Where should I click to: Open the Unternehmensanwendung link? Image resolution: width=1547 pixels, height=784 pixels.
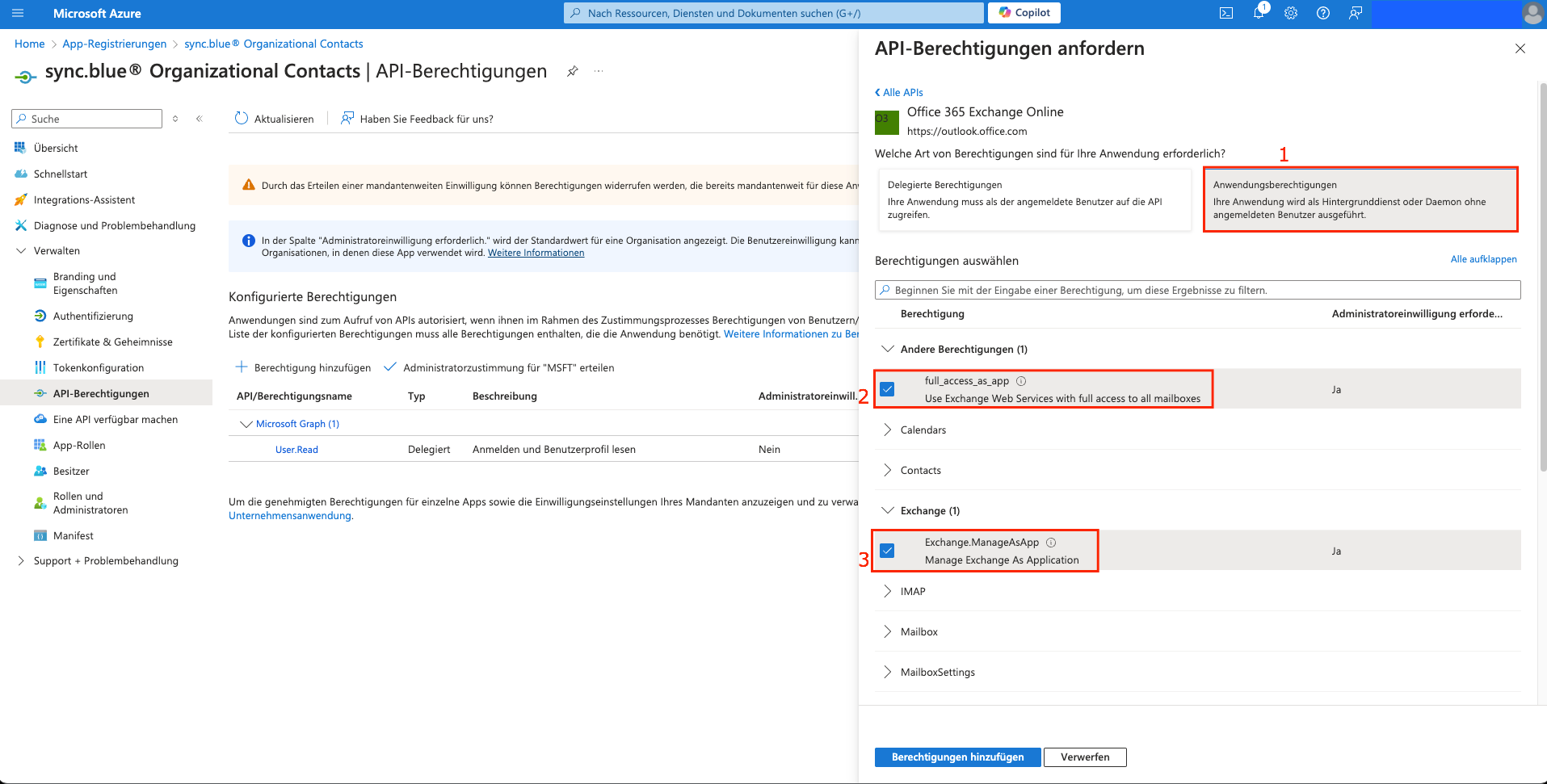[290, 516]
